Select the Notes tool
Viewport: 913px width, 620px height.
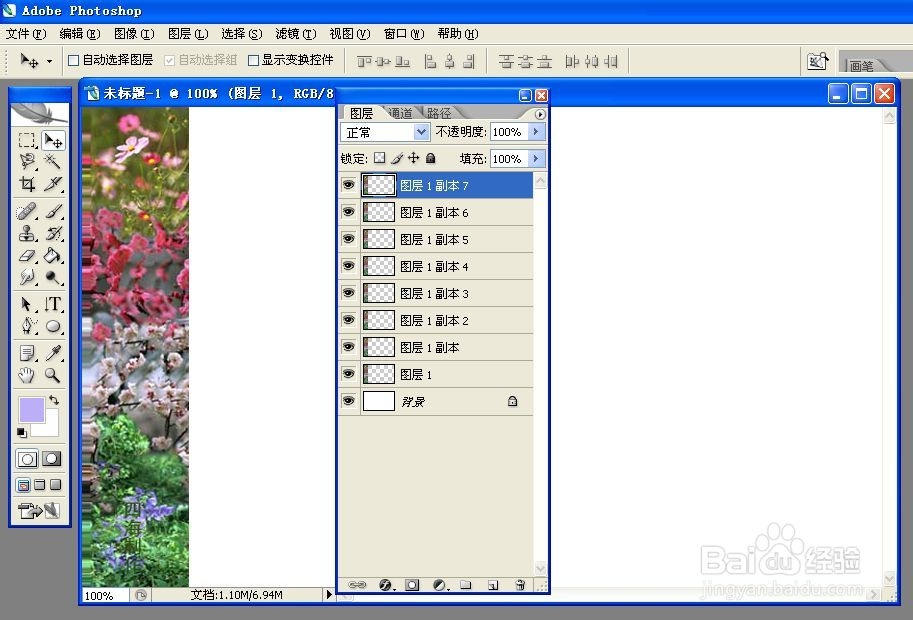(27, 353)
